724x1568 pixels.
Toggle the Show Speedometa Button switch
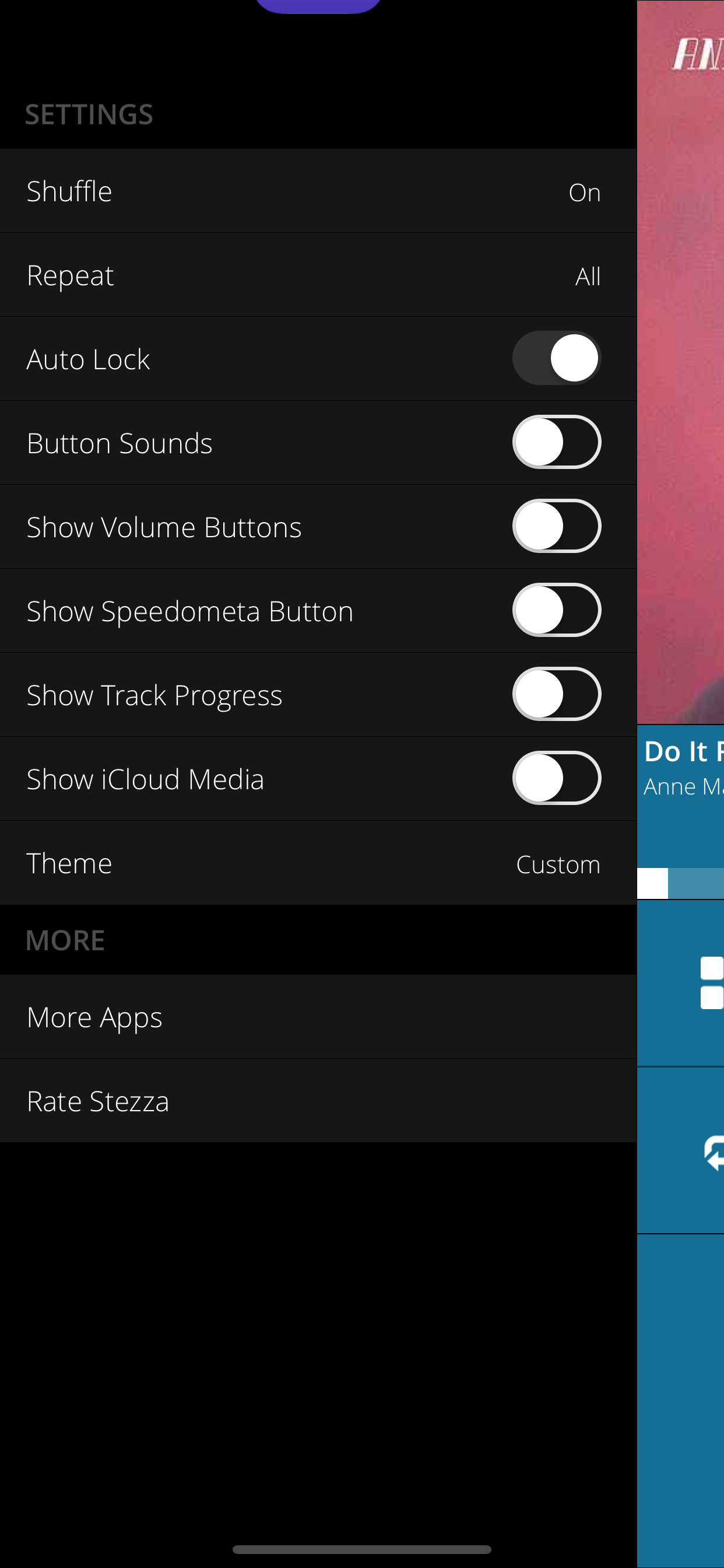point(556,611)
